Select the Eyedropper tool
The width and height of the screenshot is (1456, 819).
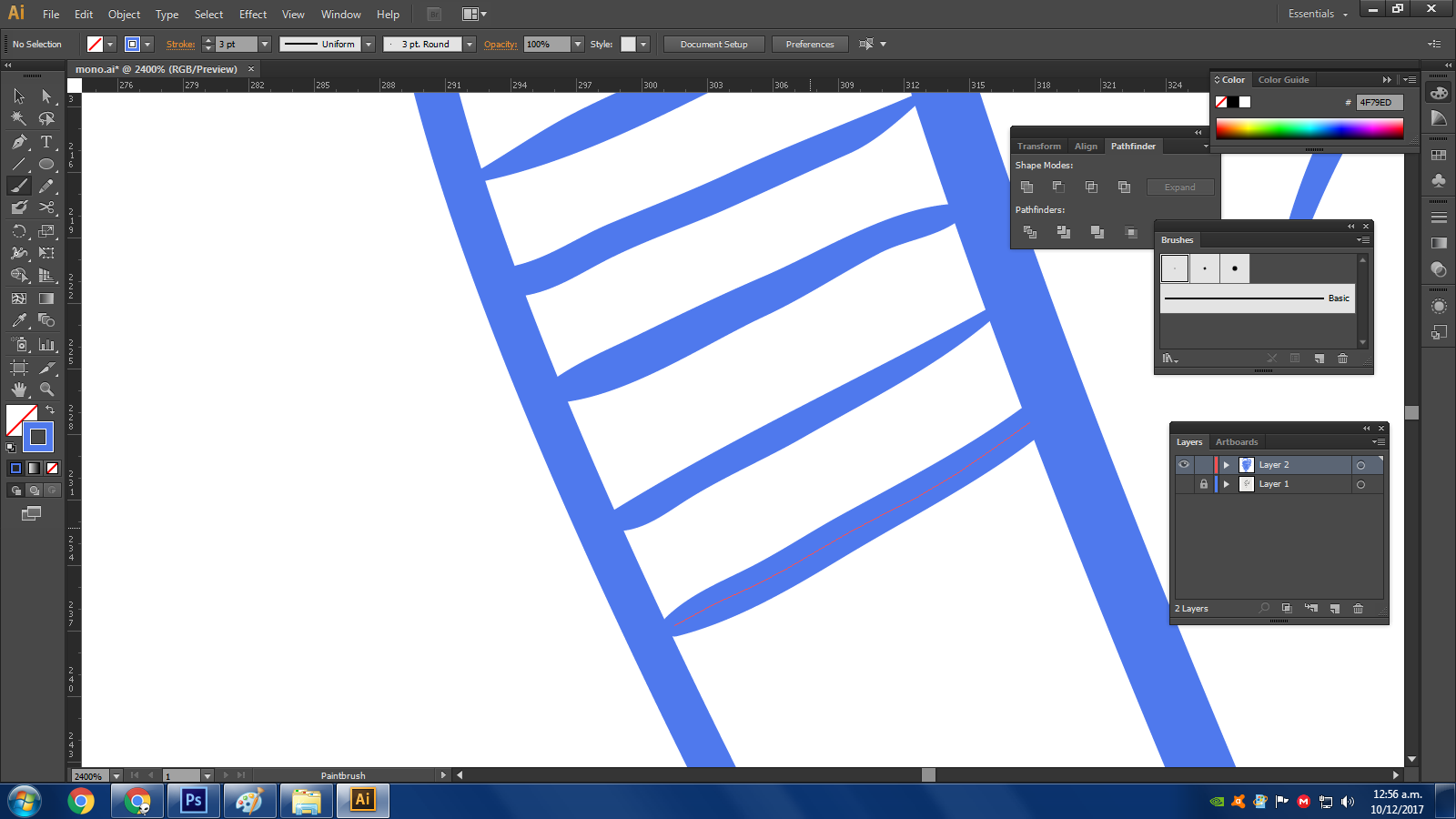click(19, 320)
